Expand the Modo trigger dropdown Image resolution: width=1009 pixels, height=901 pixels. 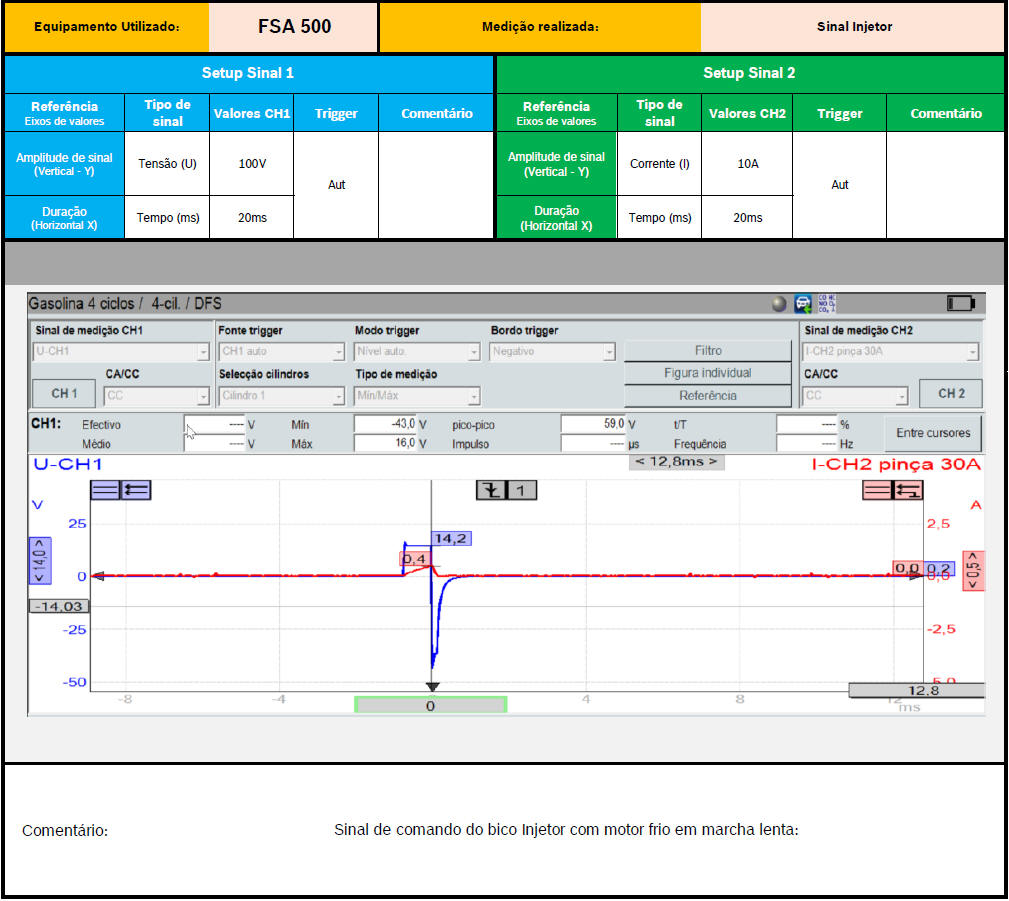(418, 352)
